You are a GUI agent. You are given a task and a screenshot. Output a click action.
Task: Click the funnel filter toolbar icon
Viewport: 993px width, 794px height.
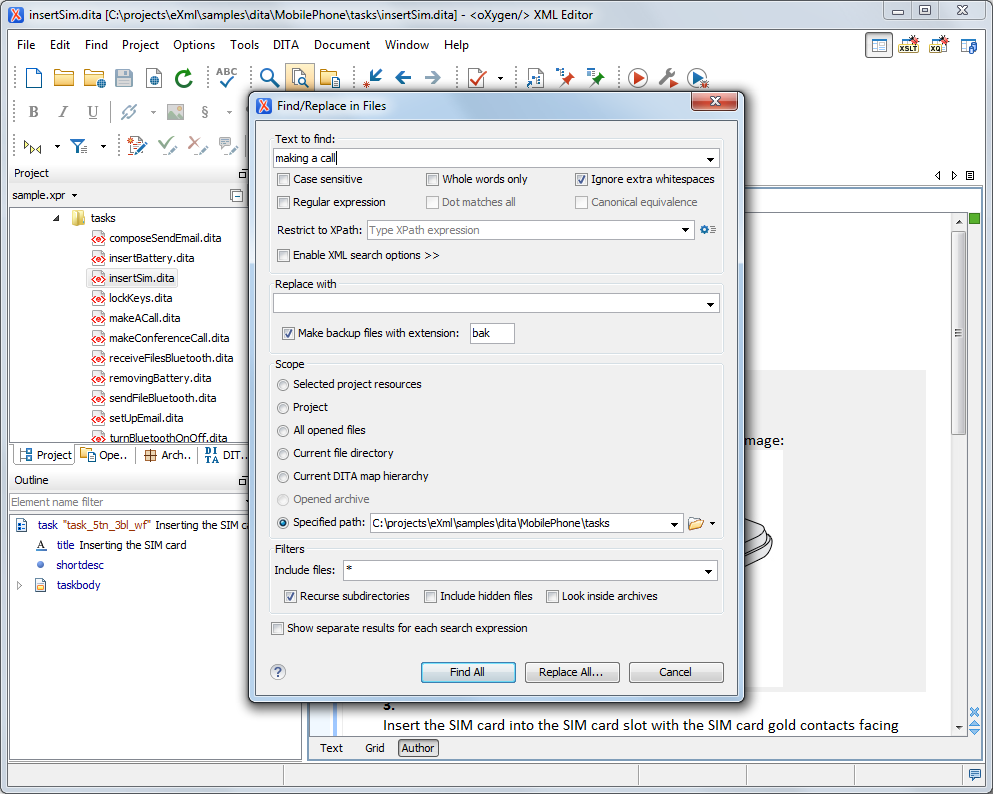click(x=79, y=146)
